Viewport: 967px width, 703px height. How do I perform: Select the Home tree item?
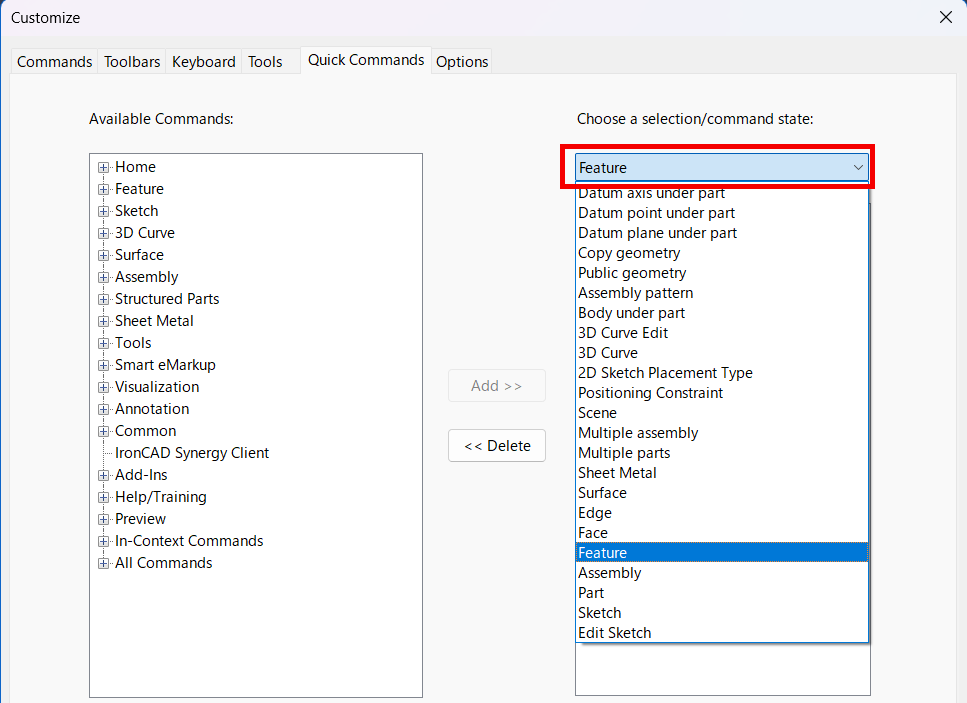pyautogui.click(x=135, y=166)
